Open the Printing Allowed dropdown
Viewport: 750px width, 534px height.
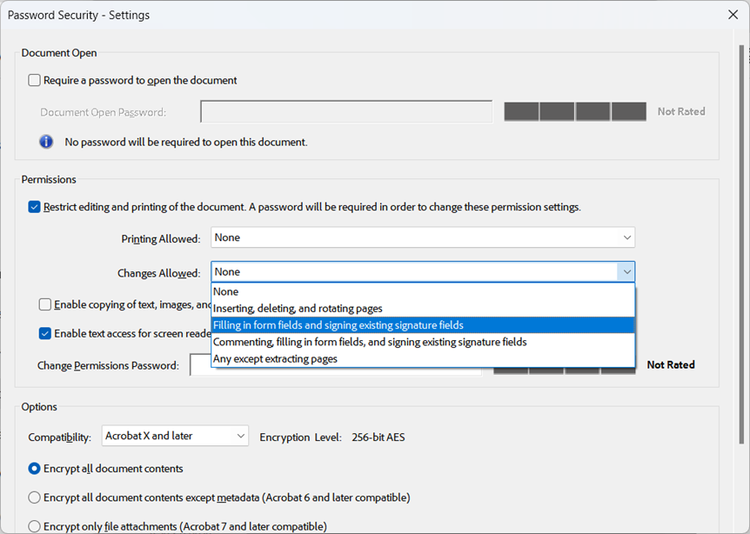[x=422, y=238]
